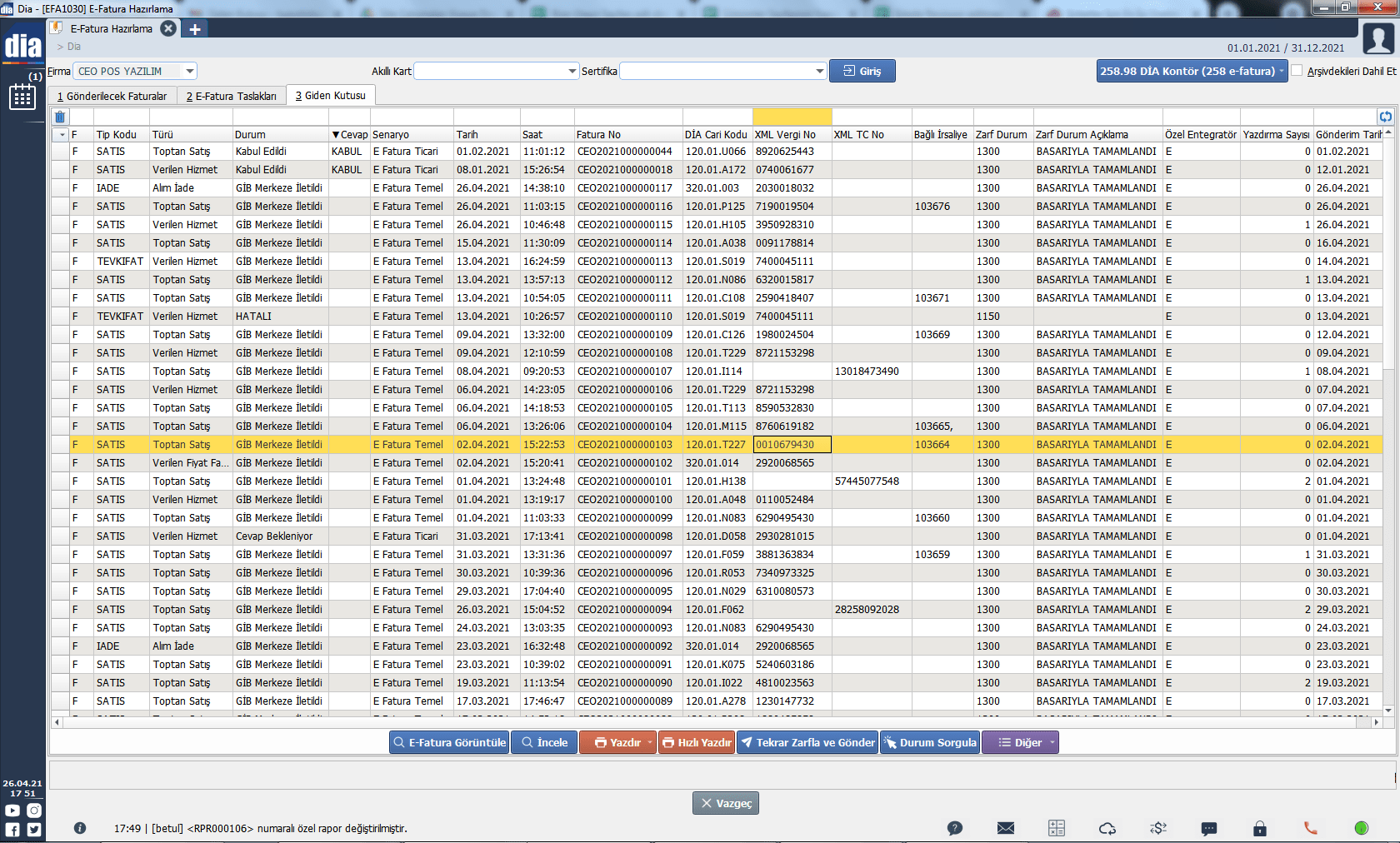Open the mail envelope icon in the status bar

(x=1006, y=828)
